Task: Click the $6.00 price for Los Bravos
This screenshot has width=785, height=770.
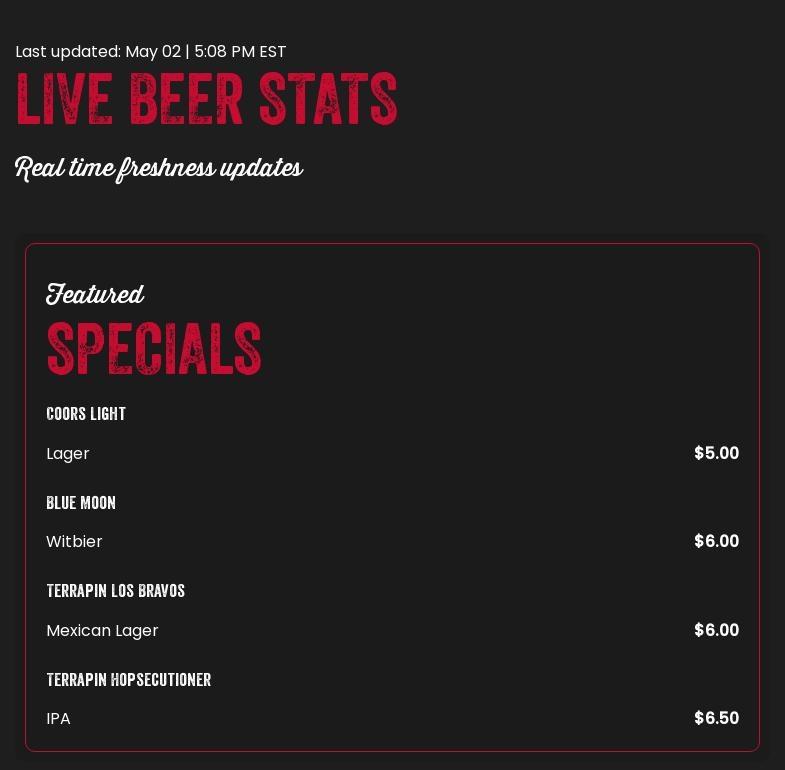Action: 716,631
